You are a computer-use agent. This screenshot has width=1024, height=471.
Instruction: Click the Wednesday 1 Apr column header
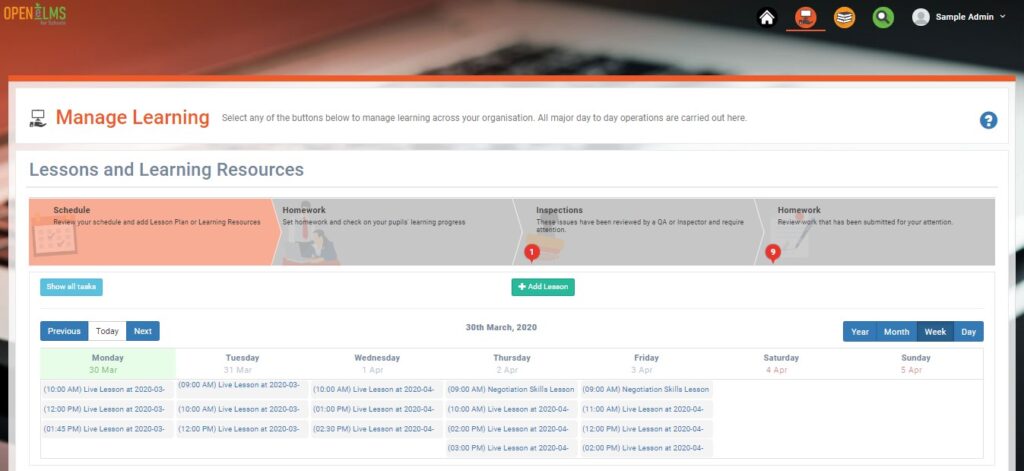pyautogui.click(x=377, y=364)
